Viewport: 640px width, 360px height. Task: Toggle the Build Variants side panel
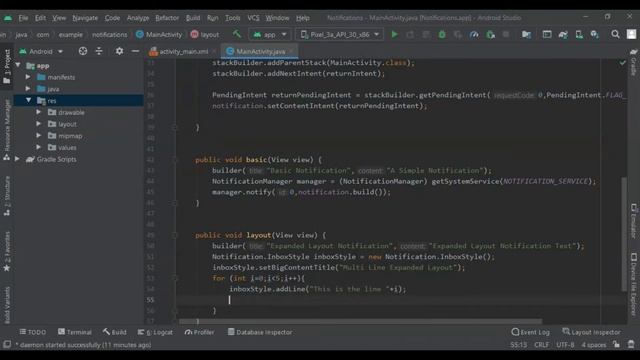[7, 305]
